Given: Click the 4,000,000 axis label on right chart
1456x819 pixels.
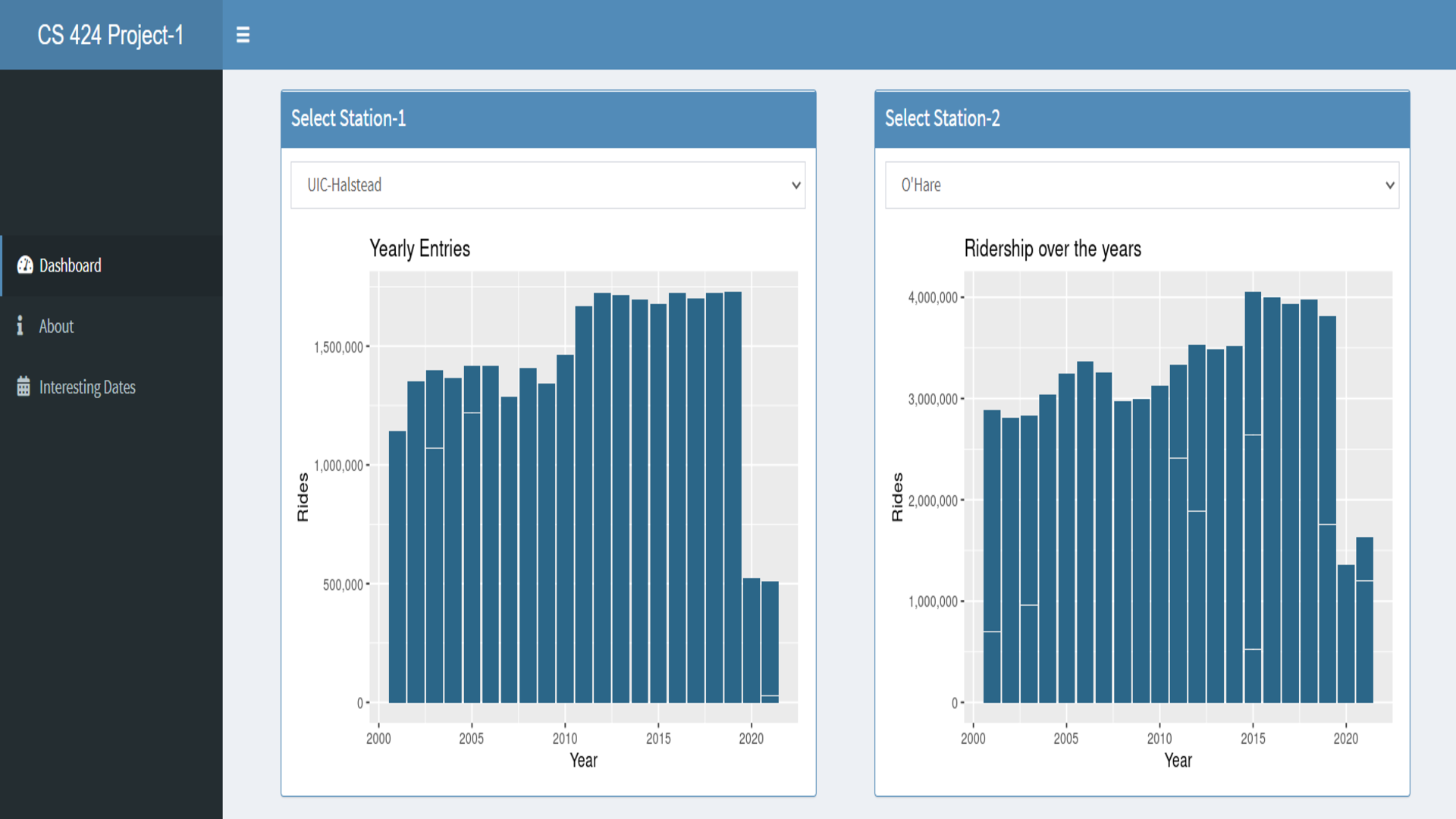Looking at the screenshot, I should pos(933,298).
